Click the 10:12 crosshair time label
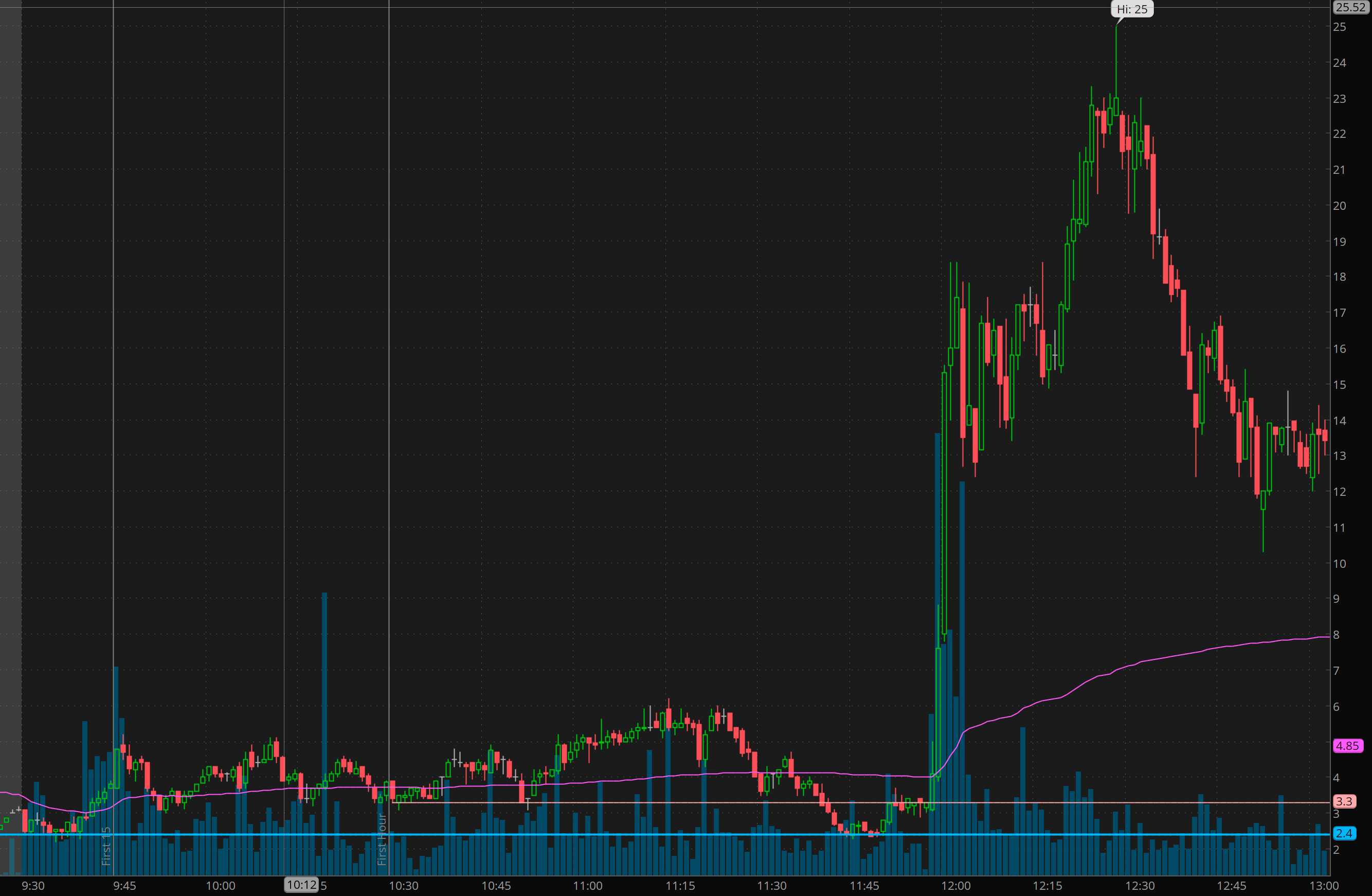This screenshot has height=896, width=1372. pos(301,885)
